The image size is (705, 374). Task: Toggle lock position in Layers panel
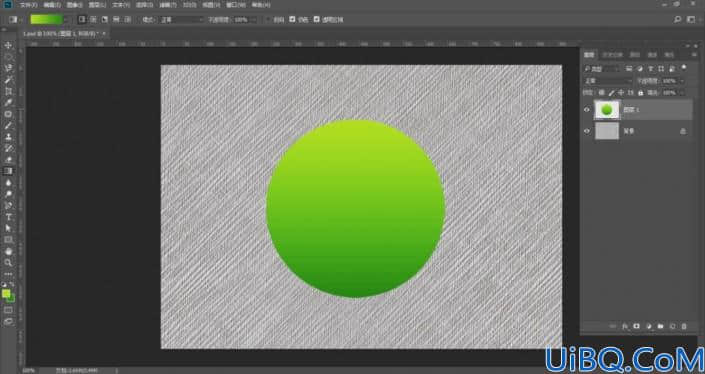(621, 93)
